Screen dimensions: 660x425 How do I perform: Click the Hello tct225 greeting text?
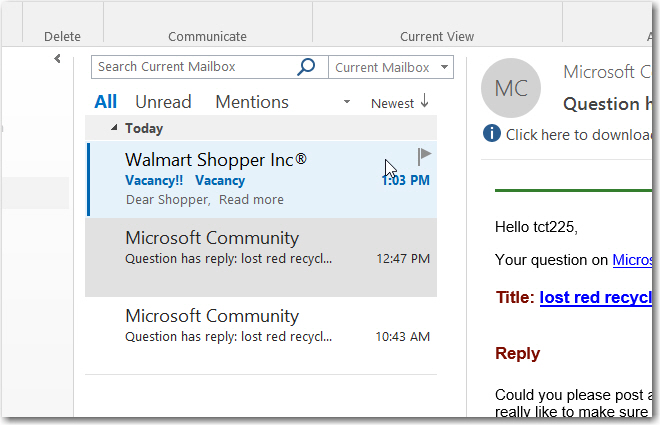(536, 227)
